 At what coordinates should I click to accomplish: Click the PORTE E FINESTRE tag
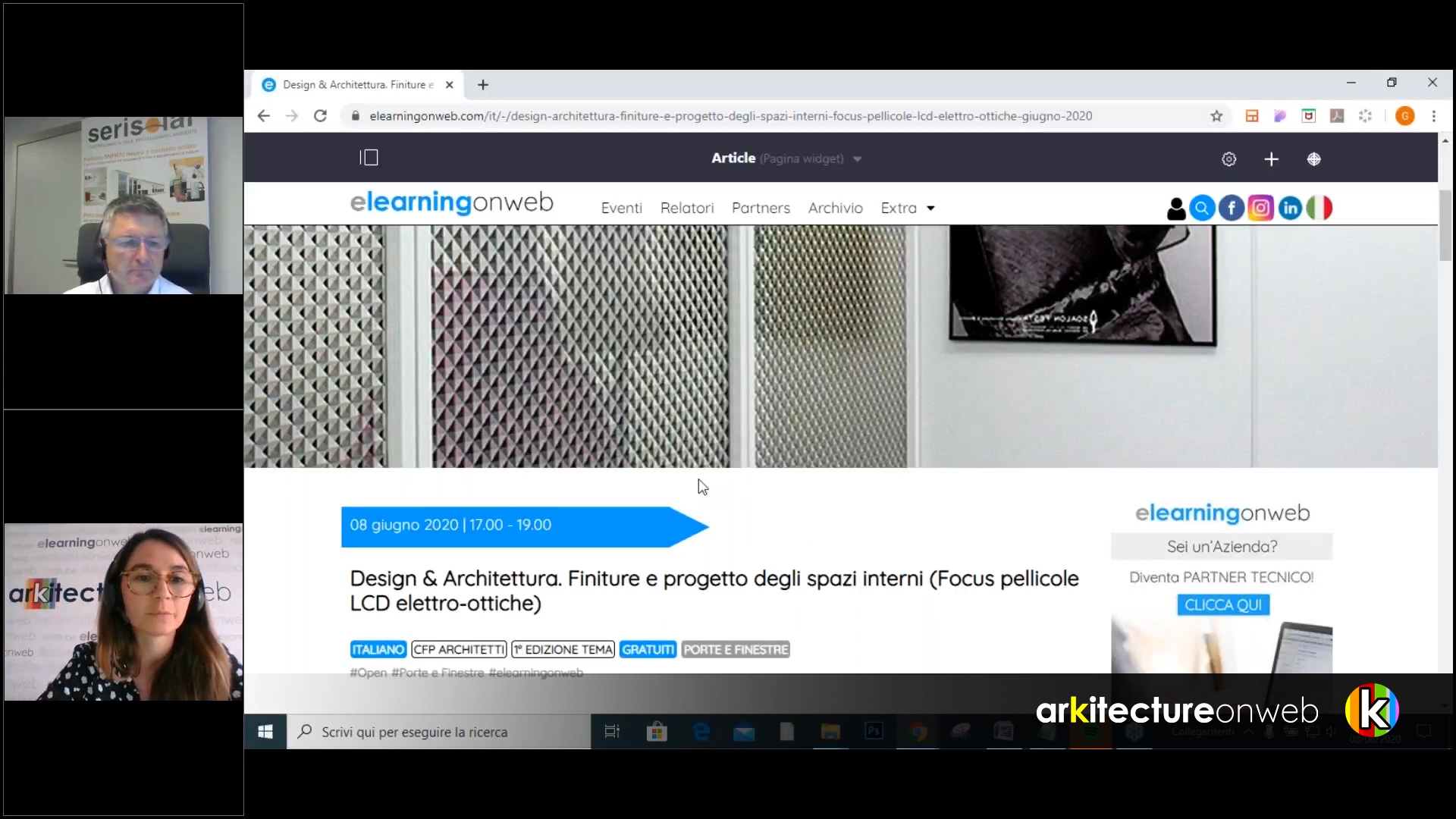click(x=736, y=649)
